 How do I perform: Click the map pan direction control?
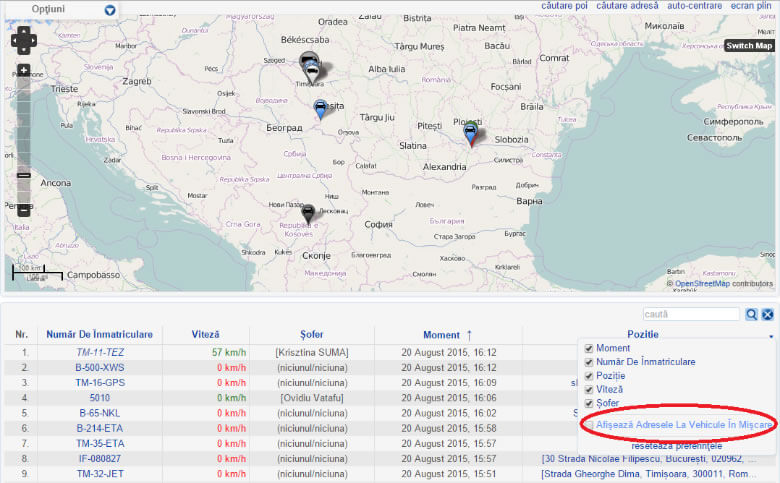pos(24,41)
